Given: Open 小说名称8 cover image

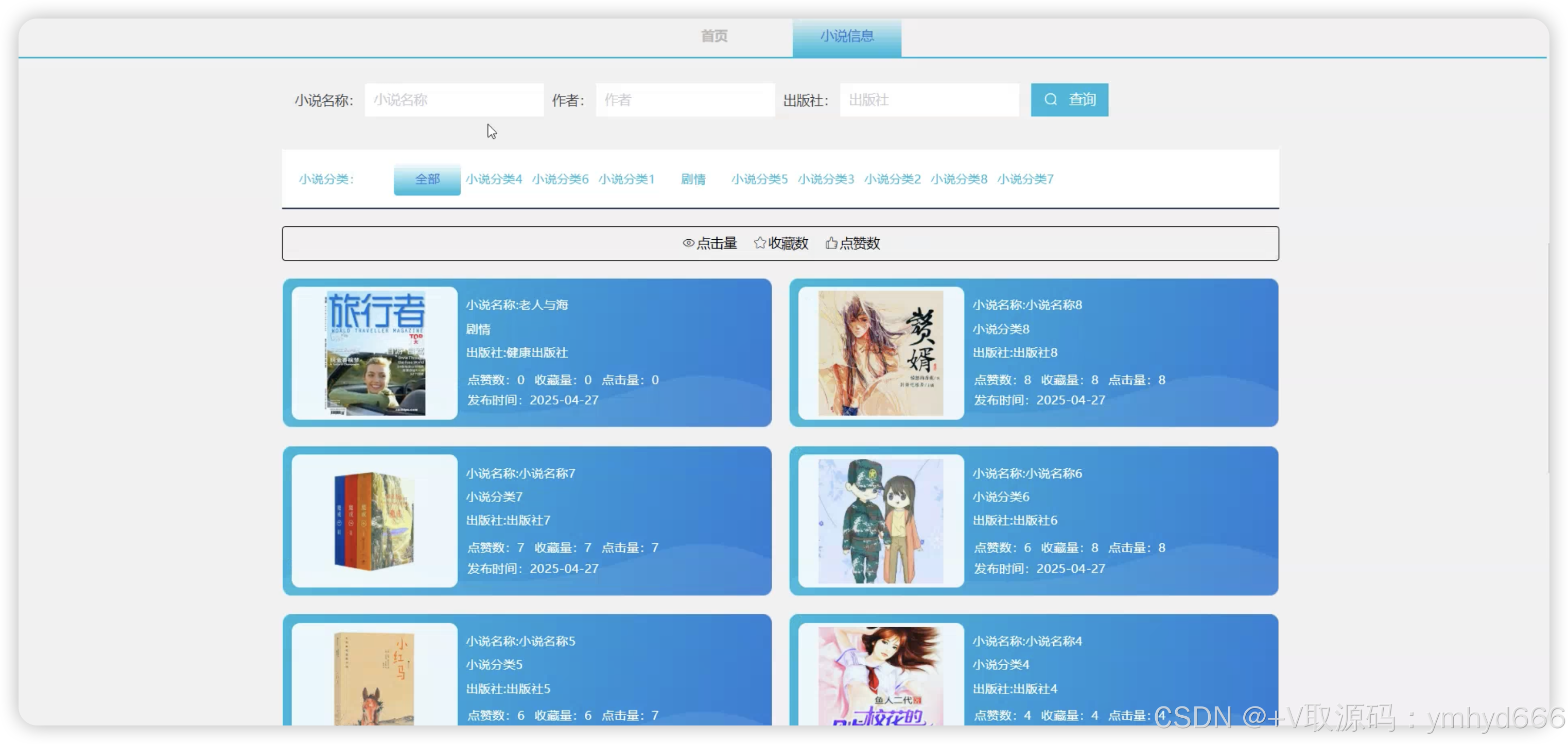Looking at the screenshot, I should tap(880, 353).
